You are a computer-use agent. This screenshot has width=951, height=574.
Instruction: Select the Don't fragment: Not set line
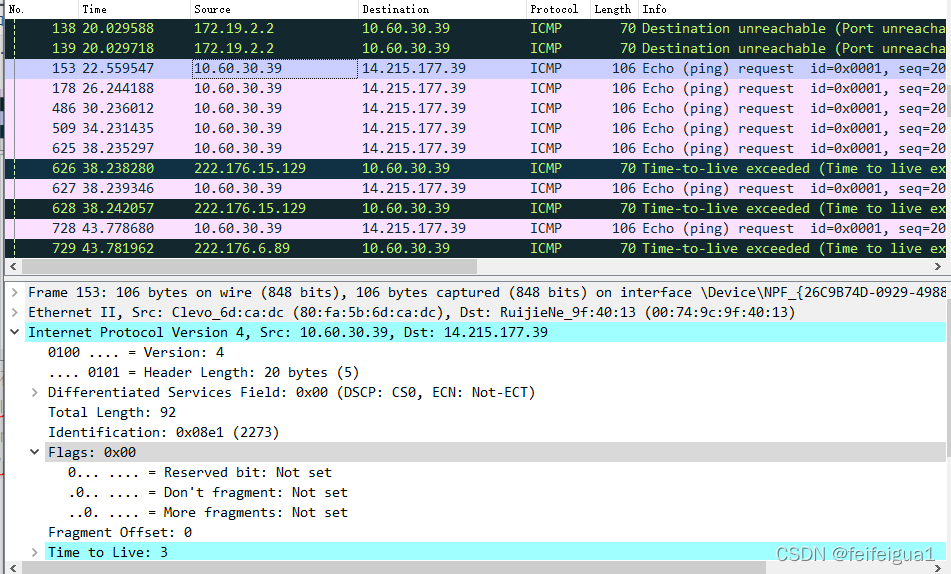(x=207, y=493)
